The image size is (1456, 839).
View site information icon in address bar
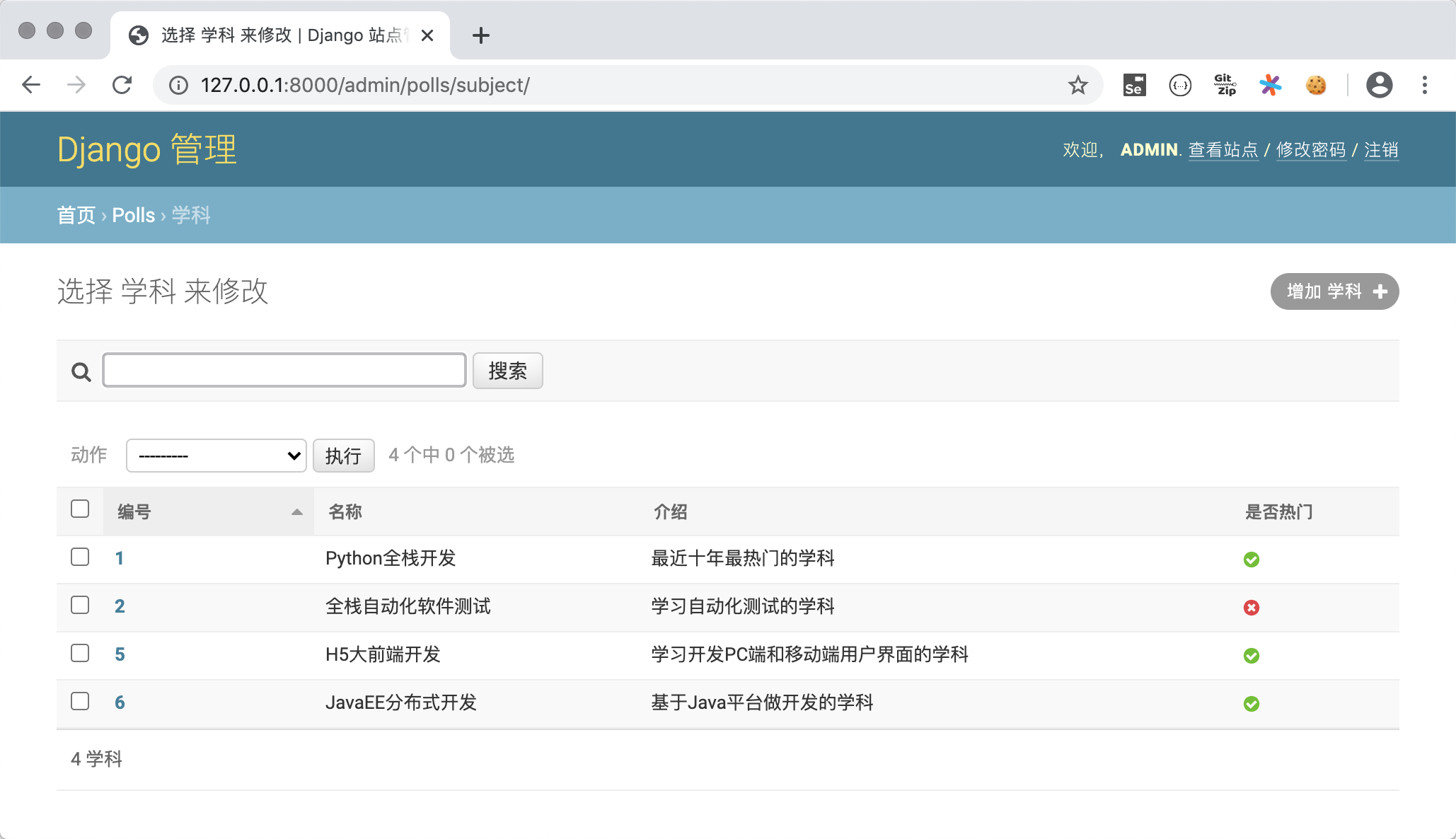click(x=178, y=85)
